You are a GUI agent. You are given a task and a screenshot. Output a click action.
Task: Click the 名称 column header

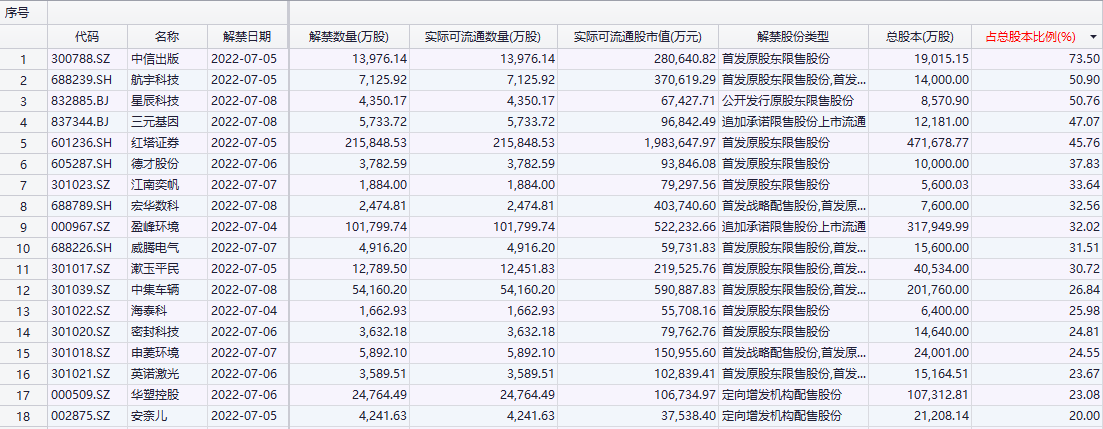tap(167, 37)
